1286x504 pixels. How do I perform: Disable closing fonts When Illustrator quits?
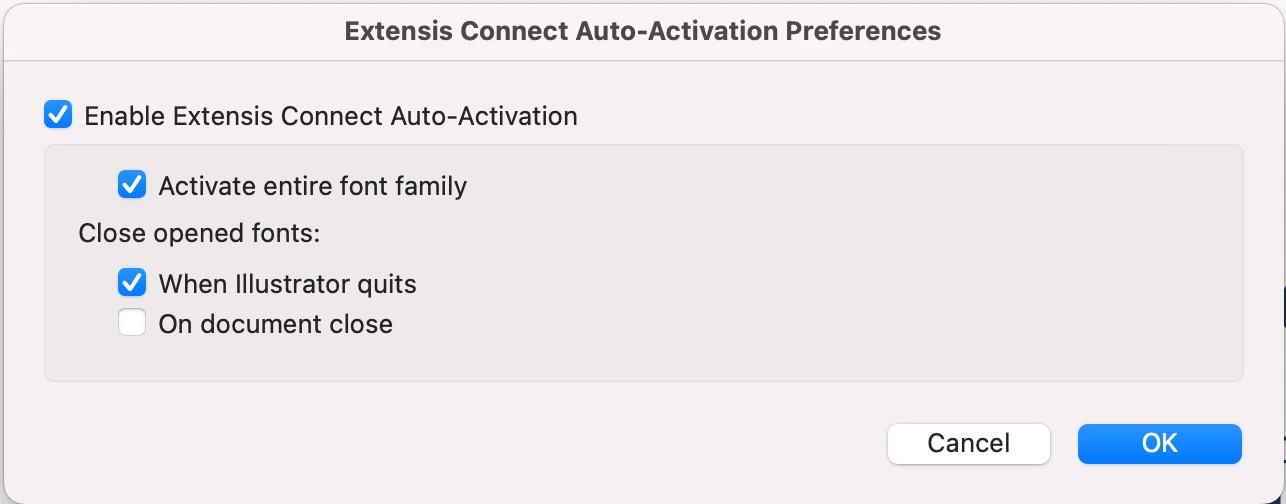(x=132, y=283)
